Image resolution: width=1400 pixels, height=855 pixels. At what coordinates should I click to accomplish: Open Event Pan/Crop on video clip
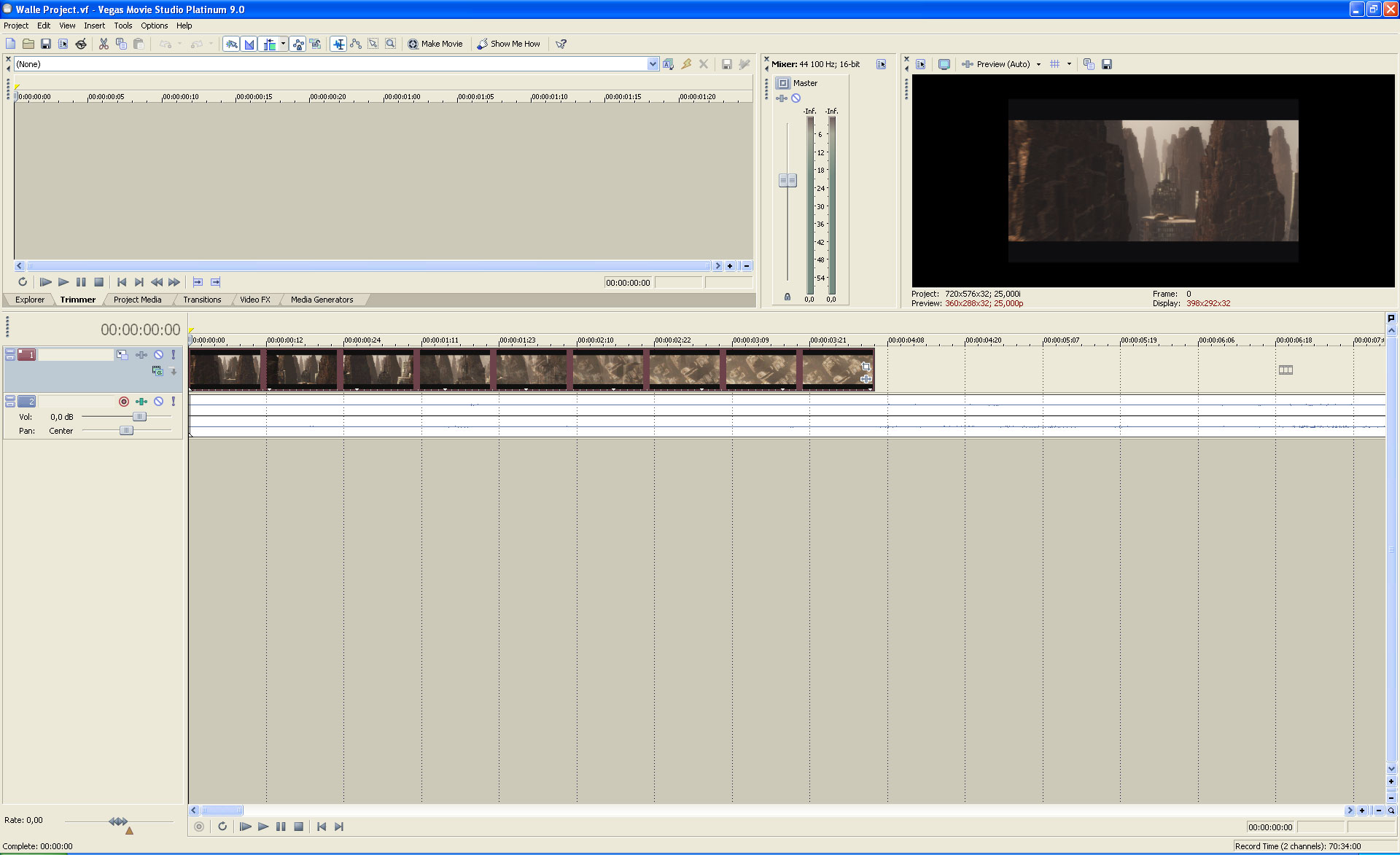point(866,367)
